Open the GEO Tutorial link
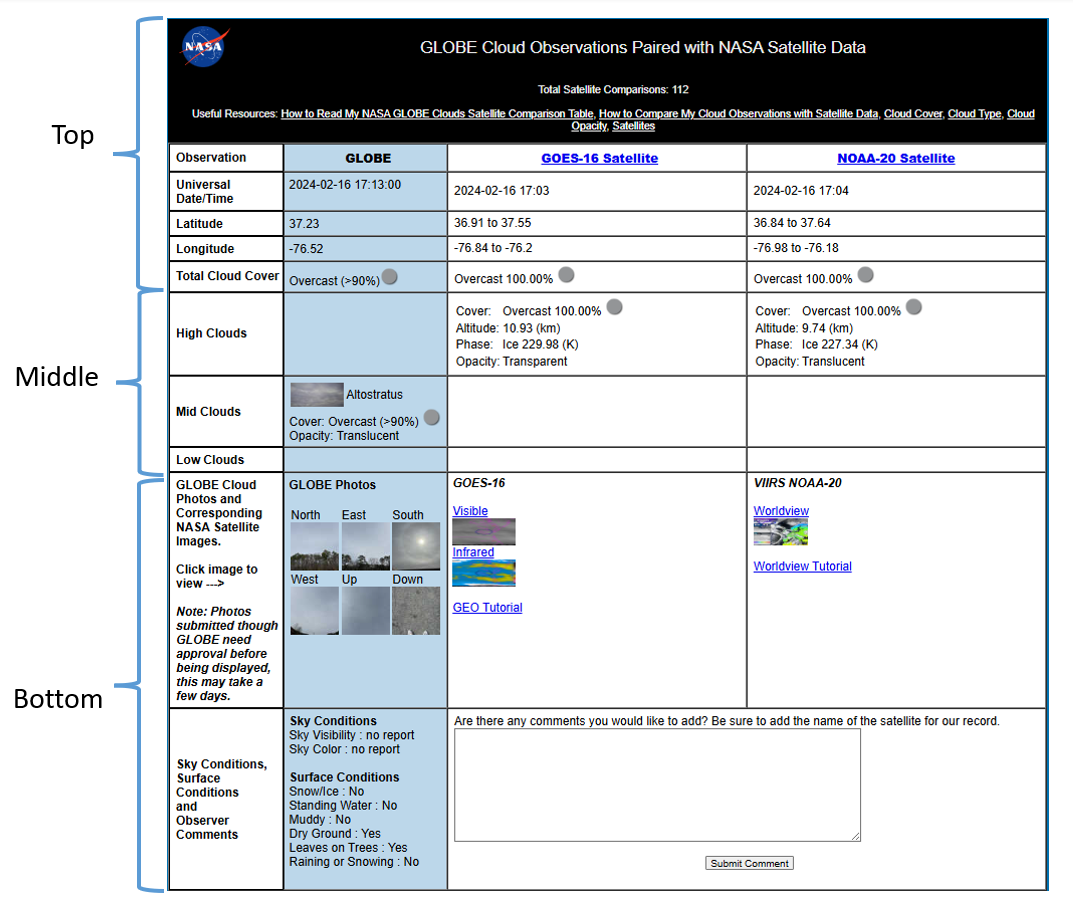This screenshot has height=908, width=1073. [487, 607]
